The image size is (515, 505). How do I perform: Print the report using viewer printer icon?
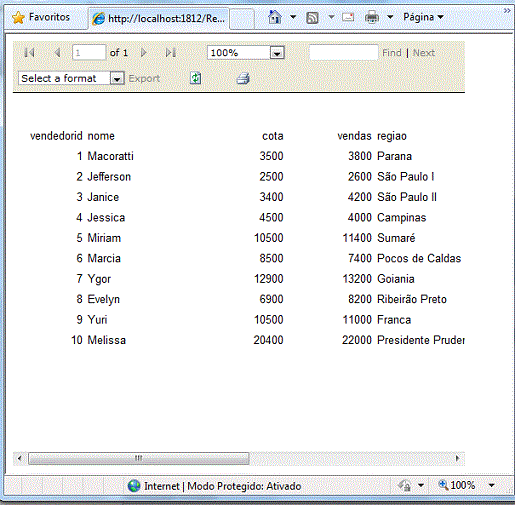(243, 79)
